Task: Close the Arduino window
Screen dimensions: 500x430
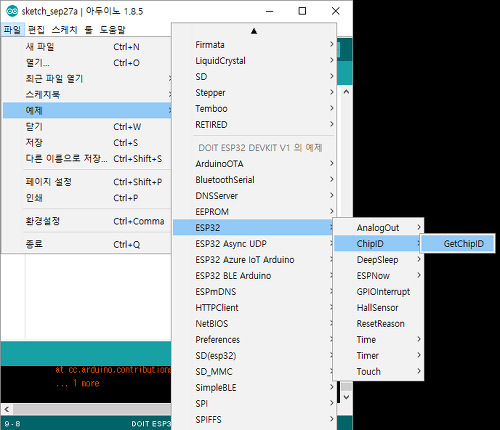Action: tap(336, 11)
